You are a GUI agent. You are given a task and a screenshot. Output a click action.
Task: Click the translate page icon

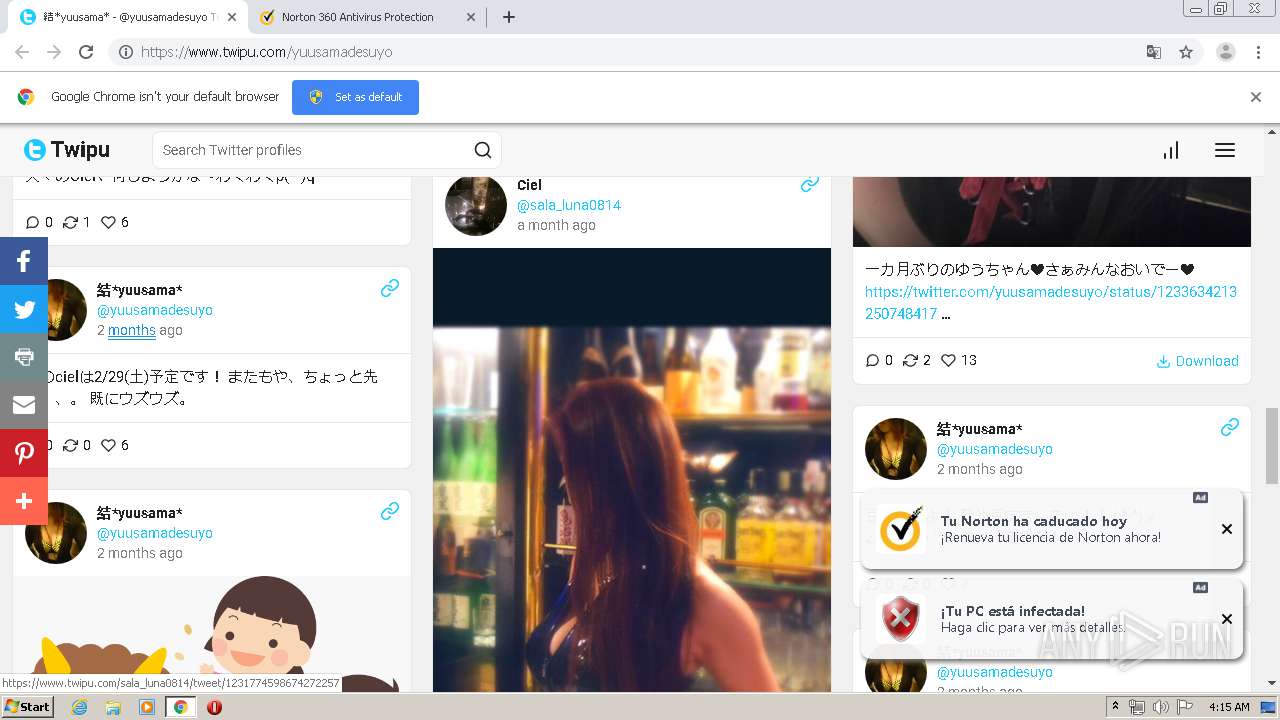[1153, 52]
